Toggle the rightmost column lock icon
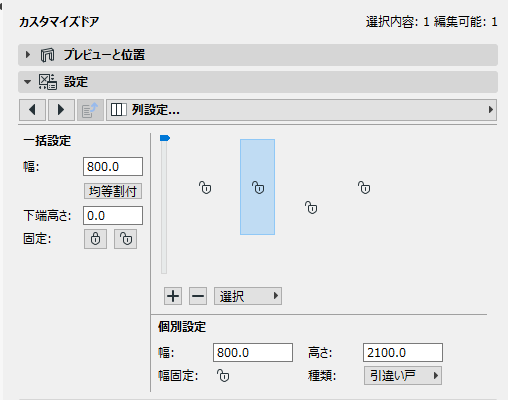508x400 pixels. (364, 188)
